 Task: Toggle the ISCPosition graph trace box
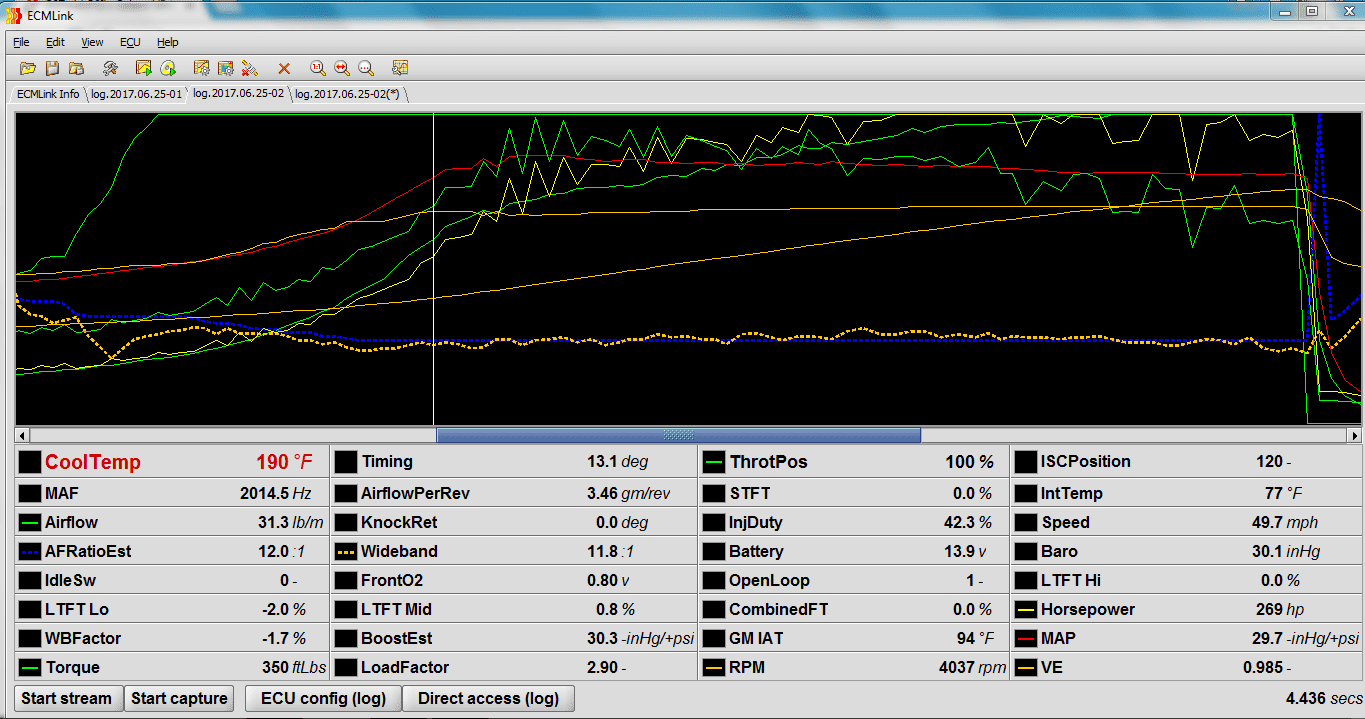tap(1025, 462)
